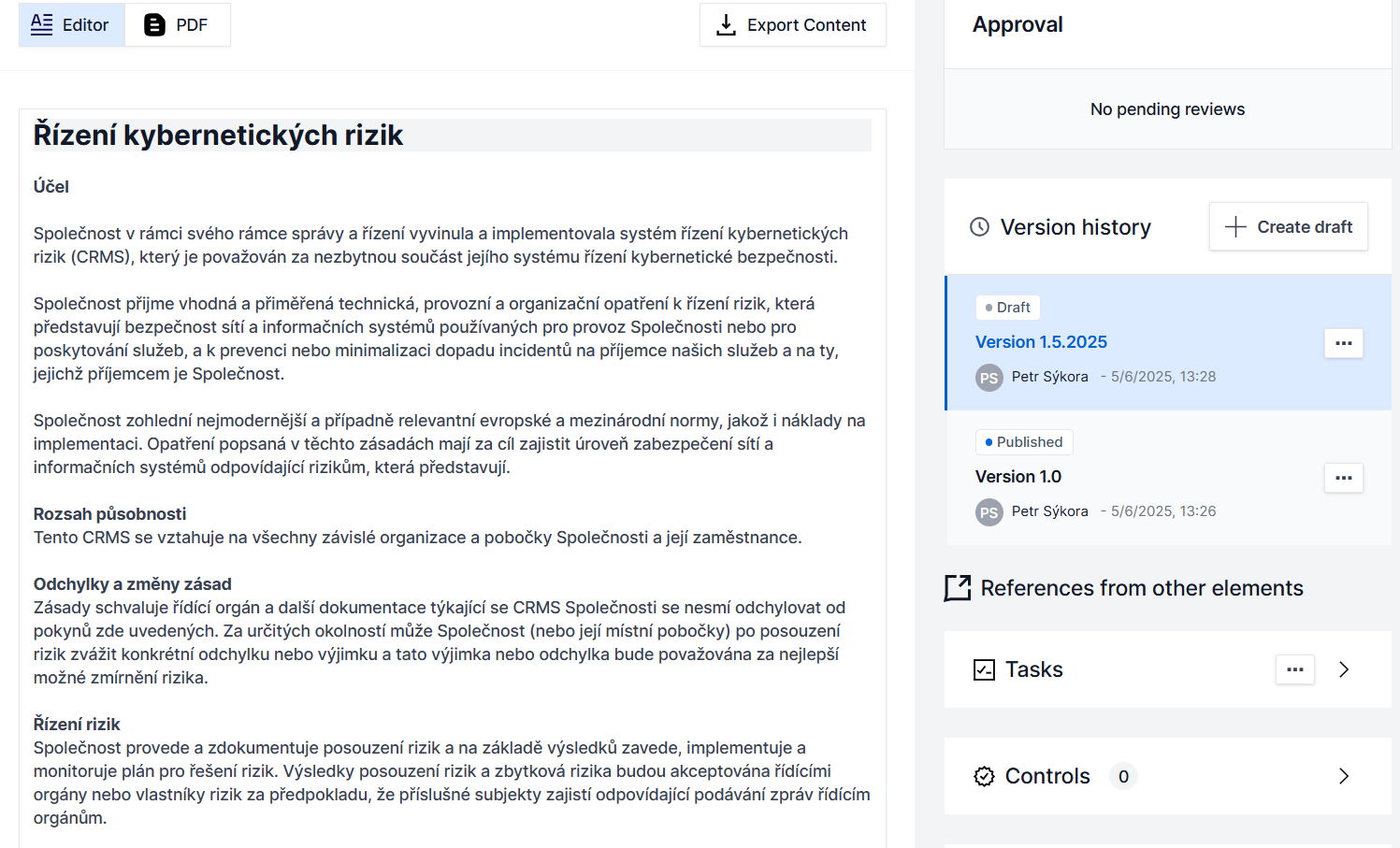The image size is (1400, 848).
Task: Click paragraph starting Společnost přijme vhodná
Action: click(x=436, y=338)
